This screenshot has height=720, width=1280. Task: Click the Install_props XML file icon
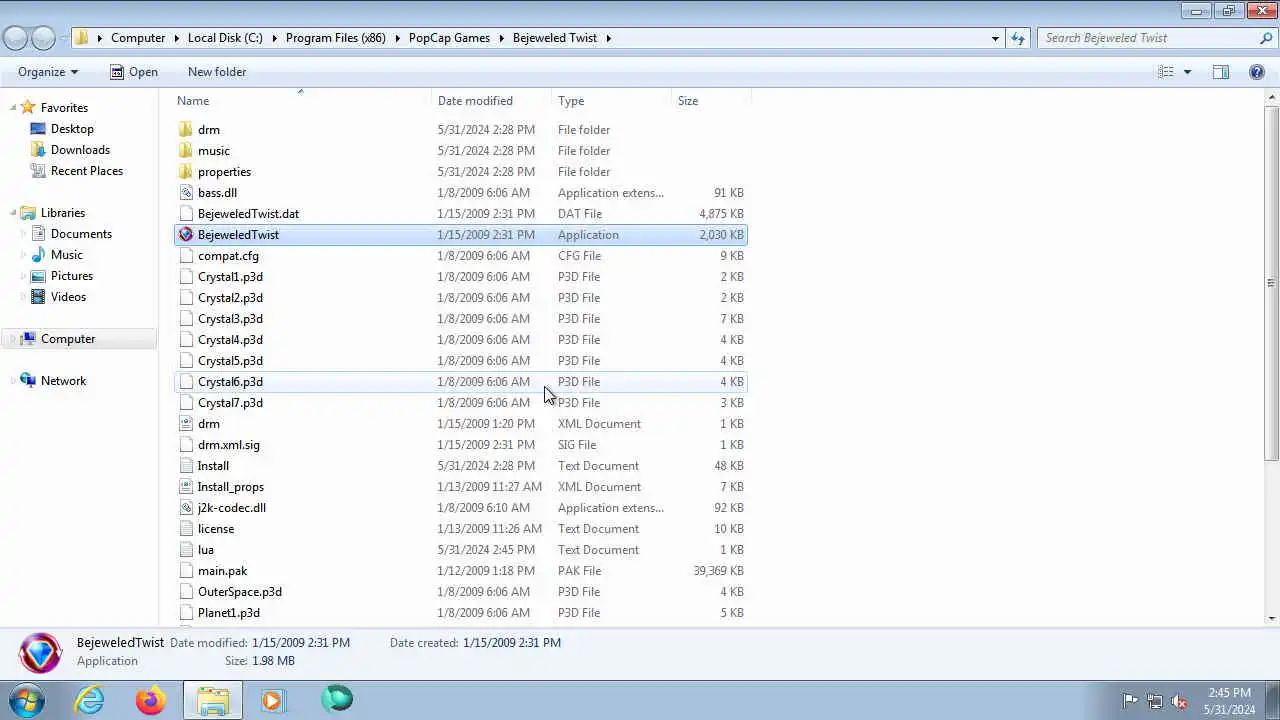pos(185,486)
